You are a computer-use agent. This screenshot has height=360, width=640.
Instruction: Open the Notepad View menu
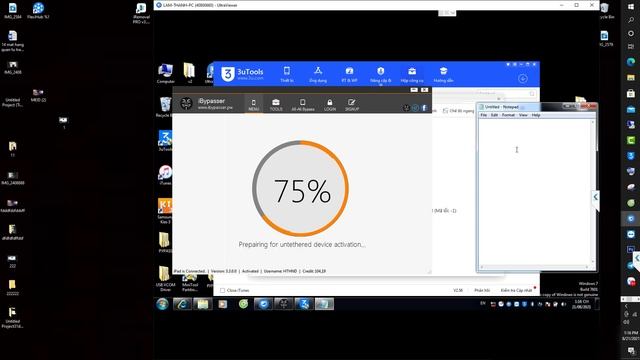pyautogui.click(x=523, y=116)
